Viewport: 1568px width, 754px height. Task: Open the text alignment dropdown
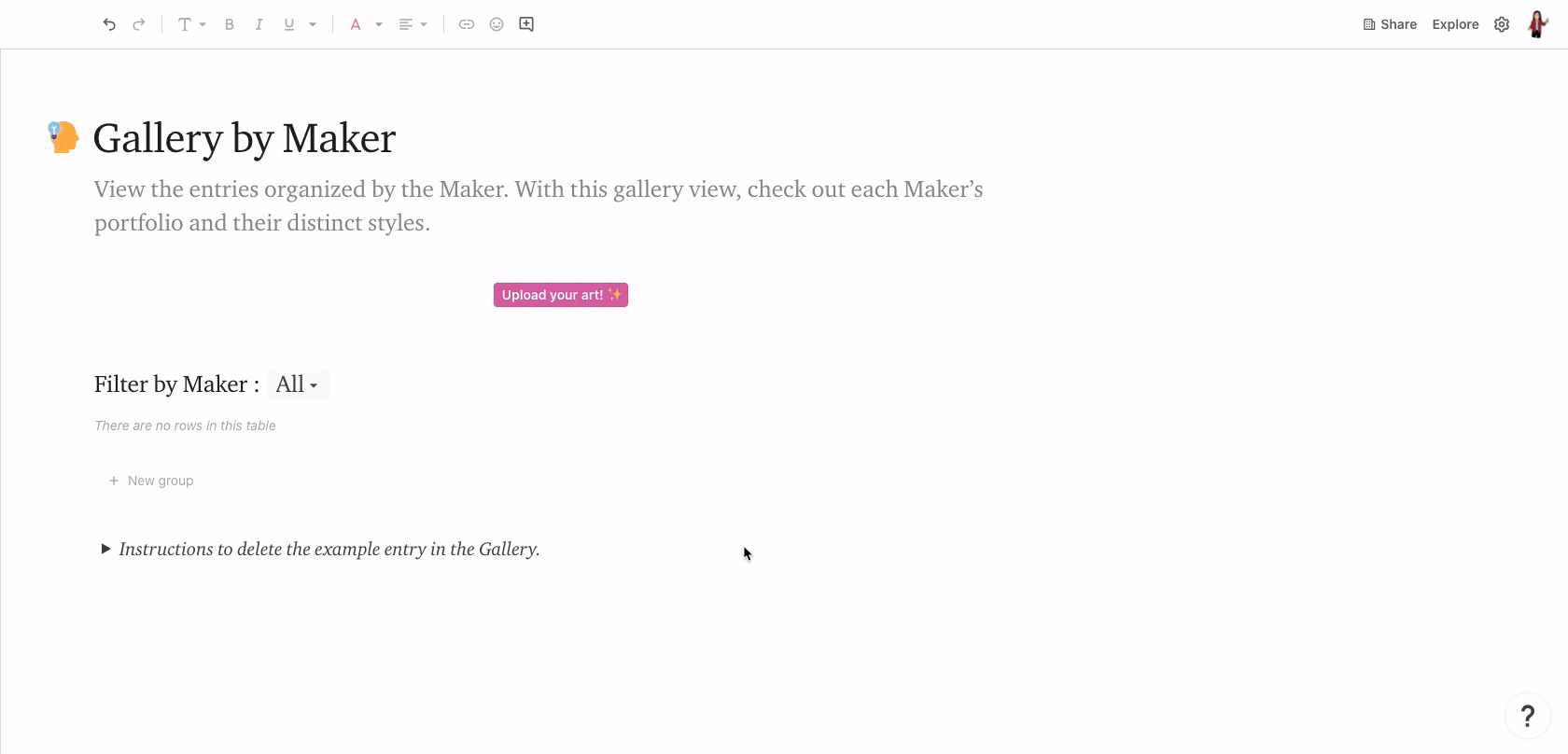[413, 24]
